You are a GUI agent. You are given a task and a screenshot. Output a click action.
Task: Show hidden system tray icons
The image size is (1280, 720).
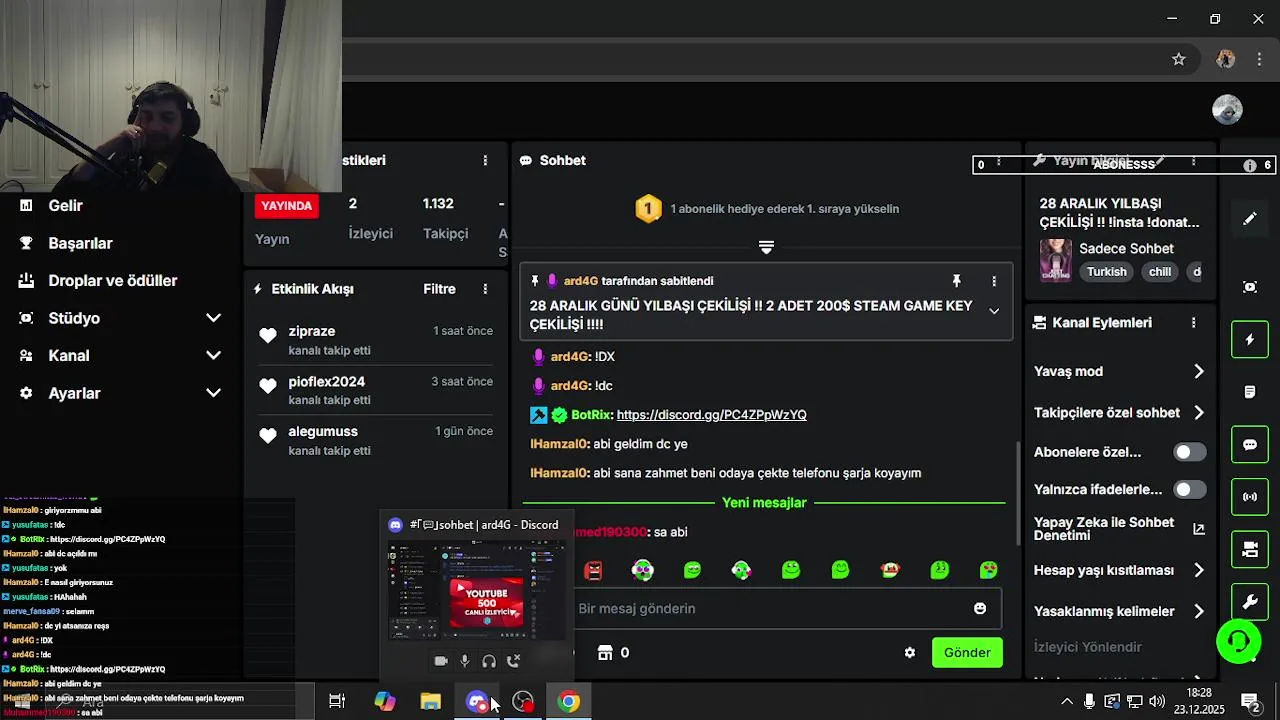(x=1066, y=701)
